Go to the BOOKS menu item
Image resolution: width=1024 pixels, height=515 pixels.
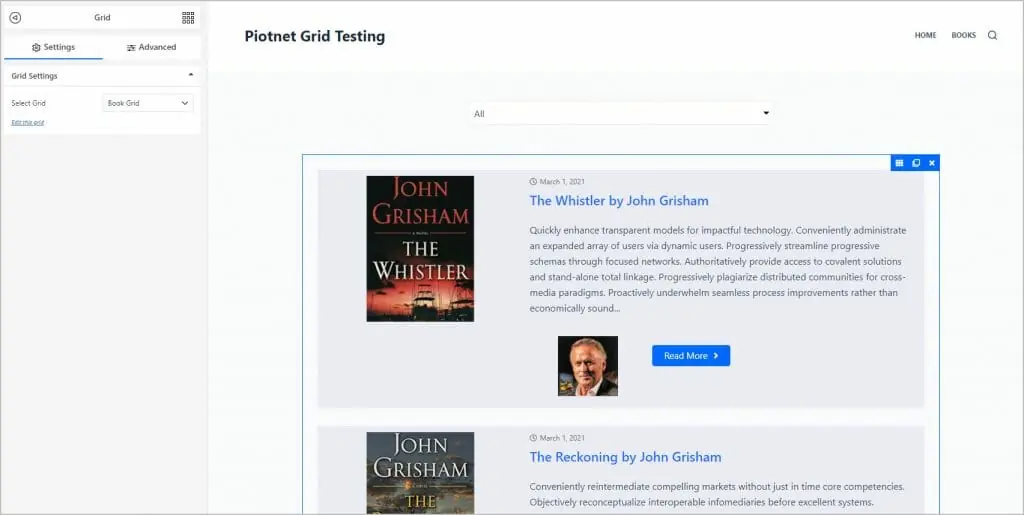[963, 35]
